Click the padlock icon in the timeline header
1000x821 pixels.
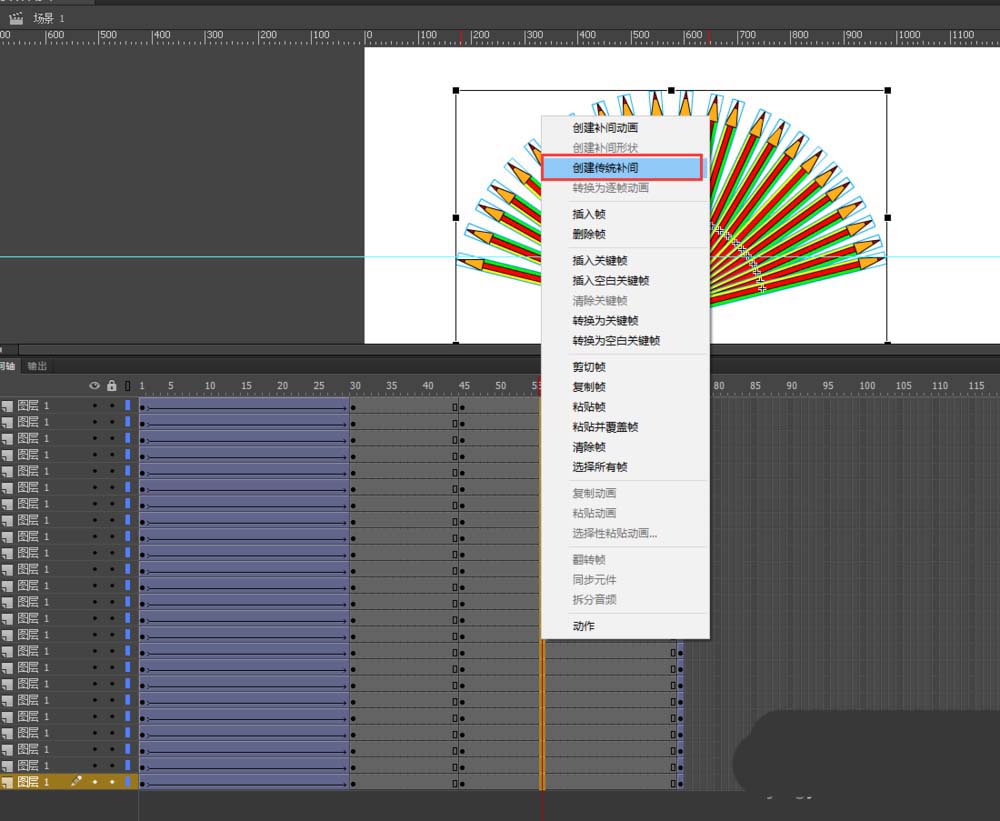111,385
